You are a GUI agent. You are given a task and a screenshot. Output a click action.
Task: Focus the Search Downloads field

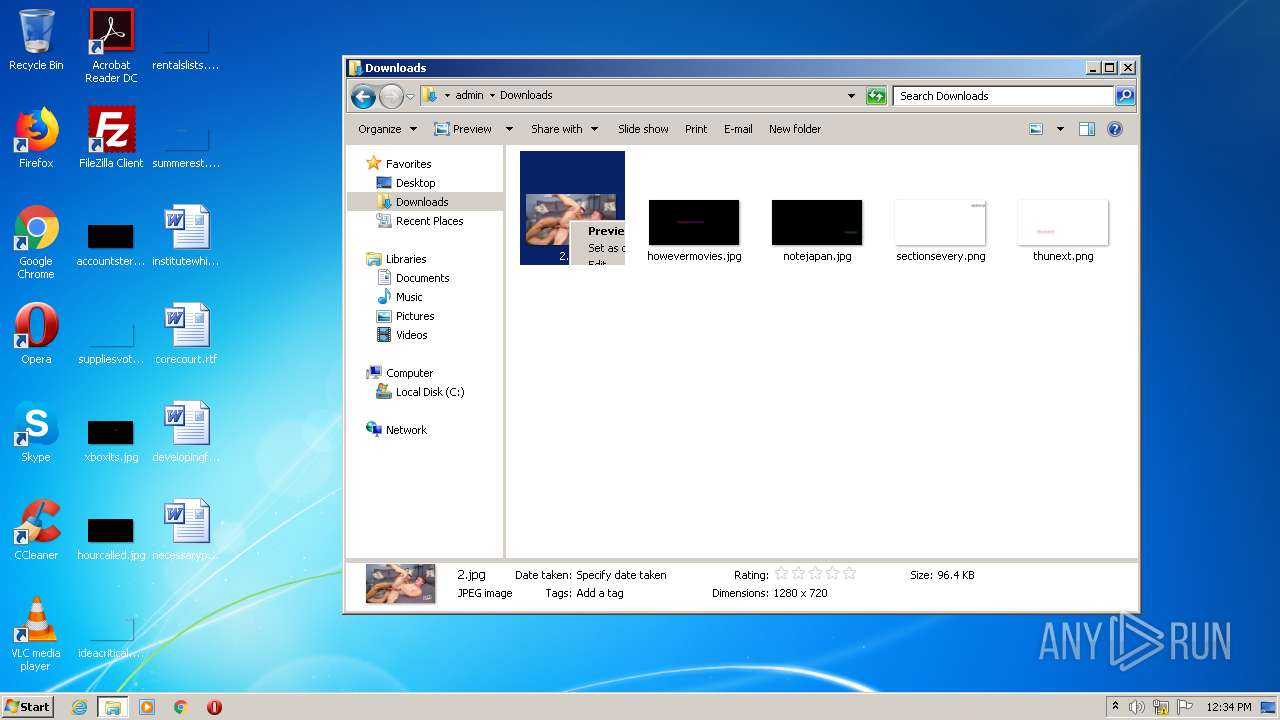1003,96
